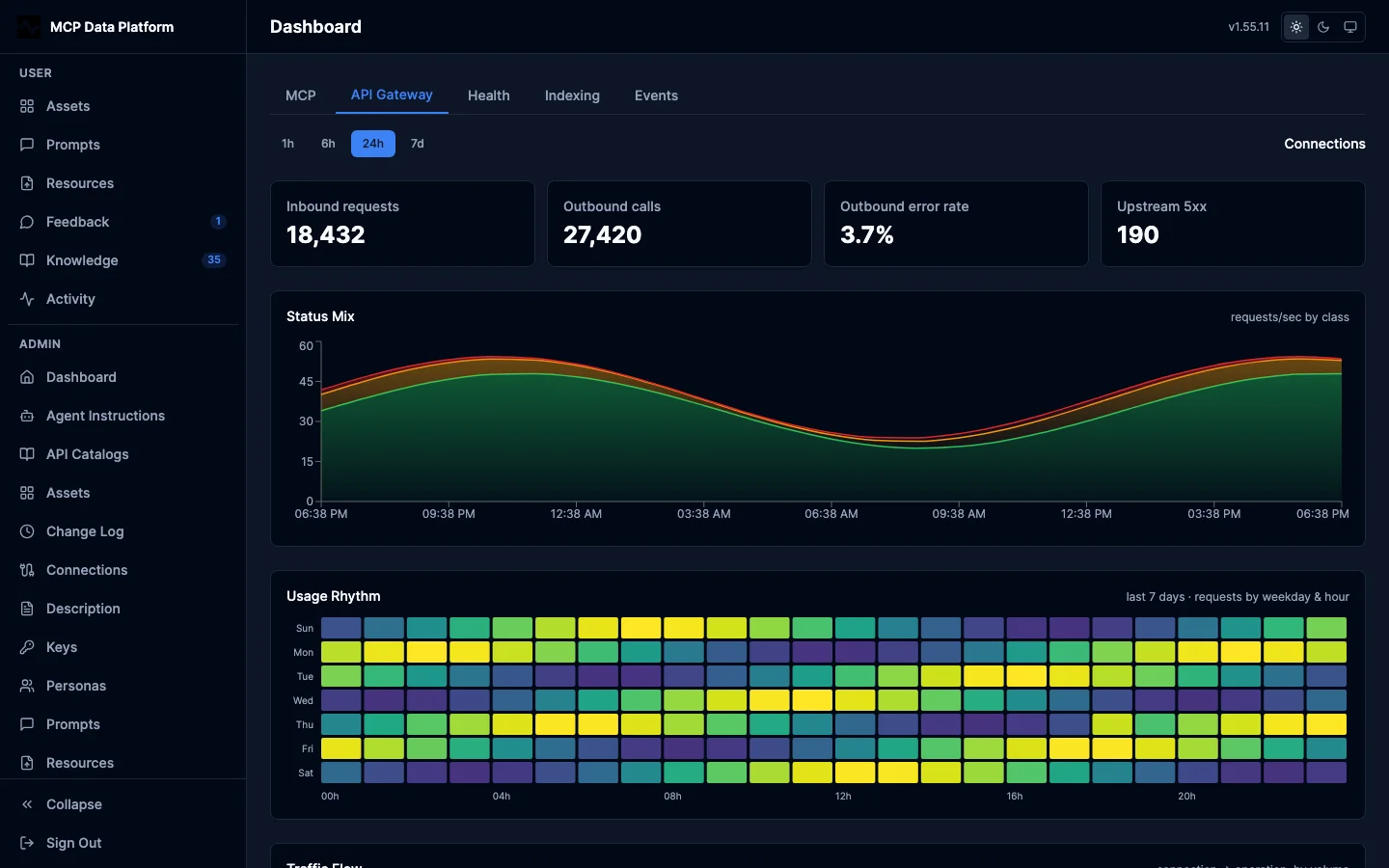Viewport: 1389px width, 868px height.
Task: Select the 24h time range
Action: pyautogui.click(x=373, y=144)
